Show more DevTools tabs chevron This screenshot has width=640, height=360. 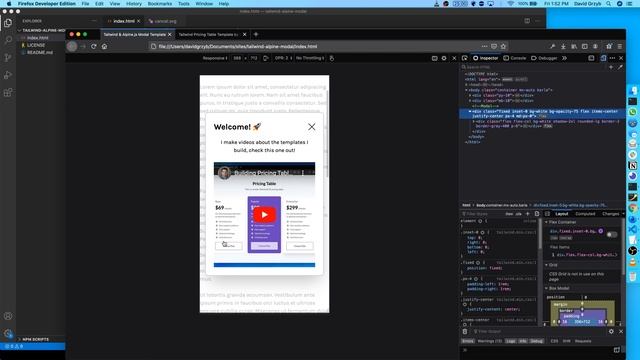tap(564, 58)
